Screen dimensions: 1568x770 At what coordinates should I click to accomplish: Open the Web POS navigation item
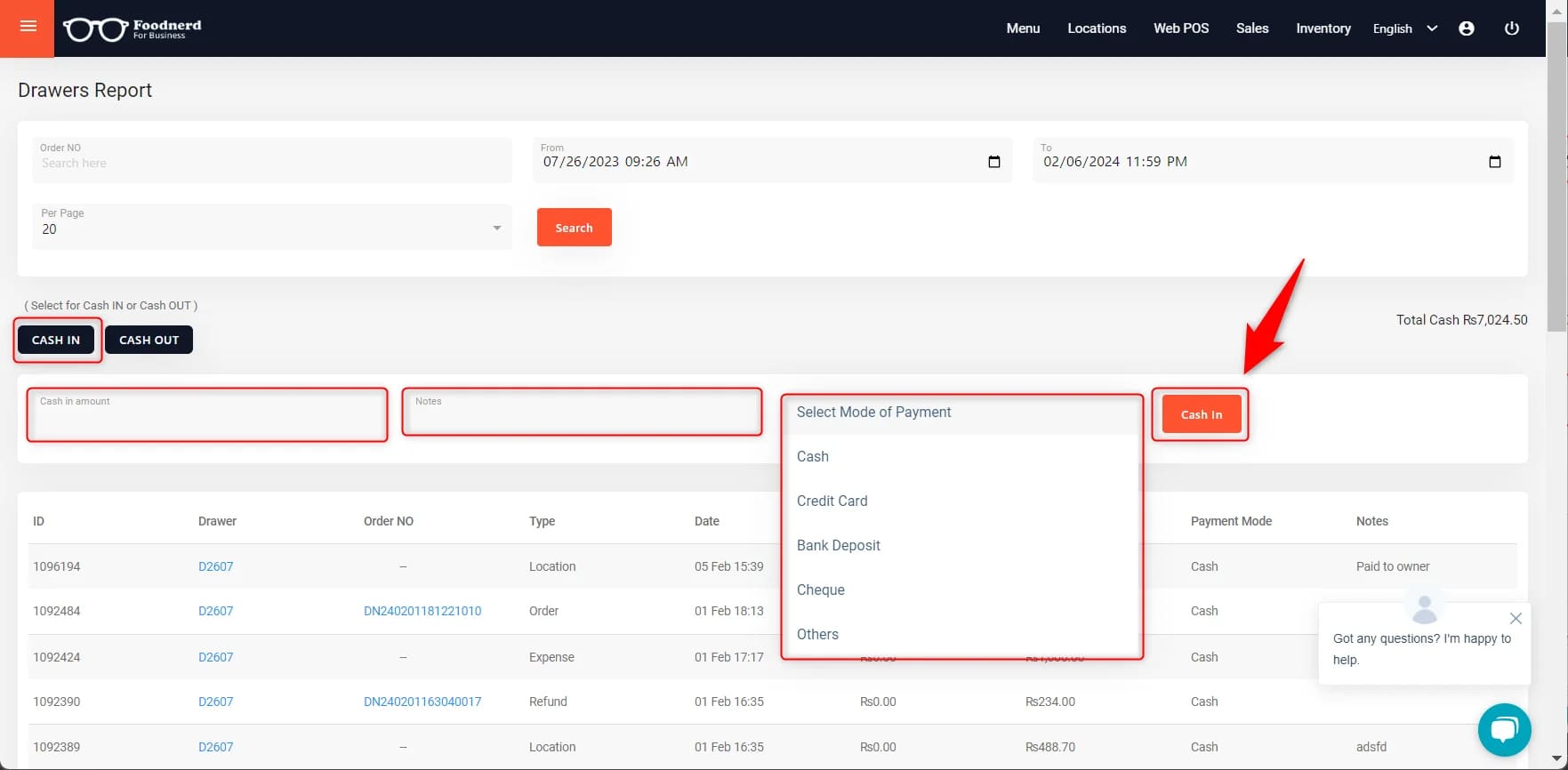pos(1181,28)
